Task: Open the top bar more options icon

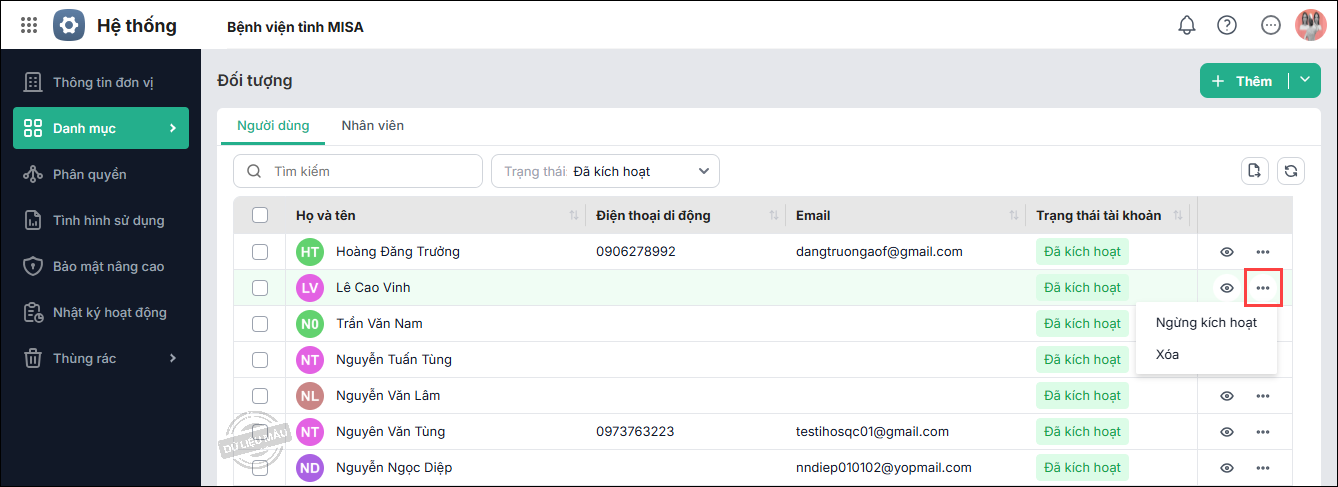Action: (x=1271, y=25)
